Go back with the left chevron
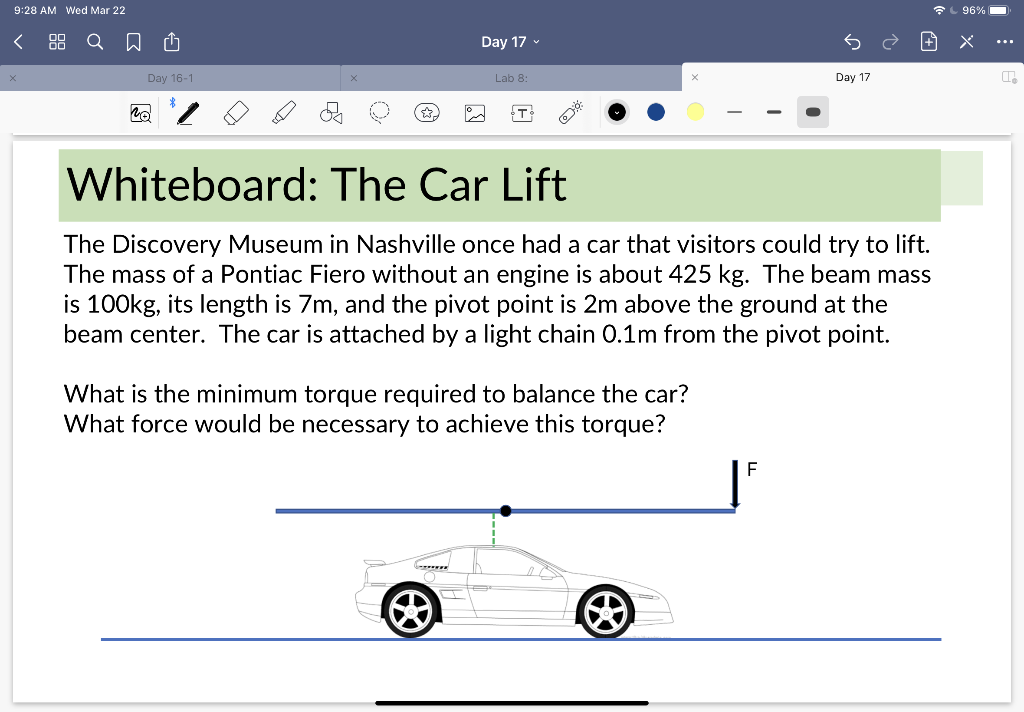Viewport: 1024px width, 712px height. click(18, 42)
